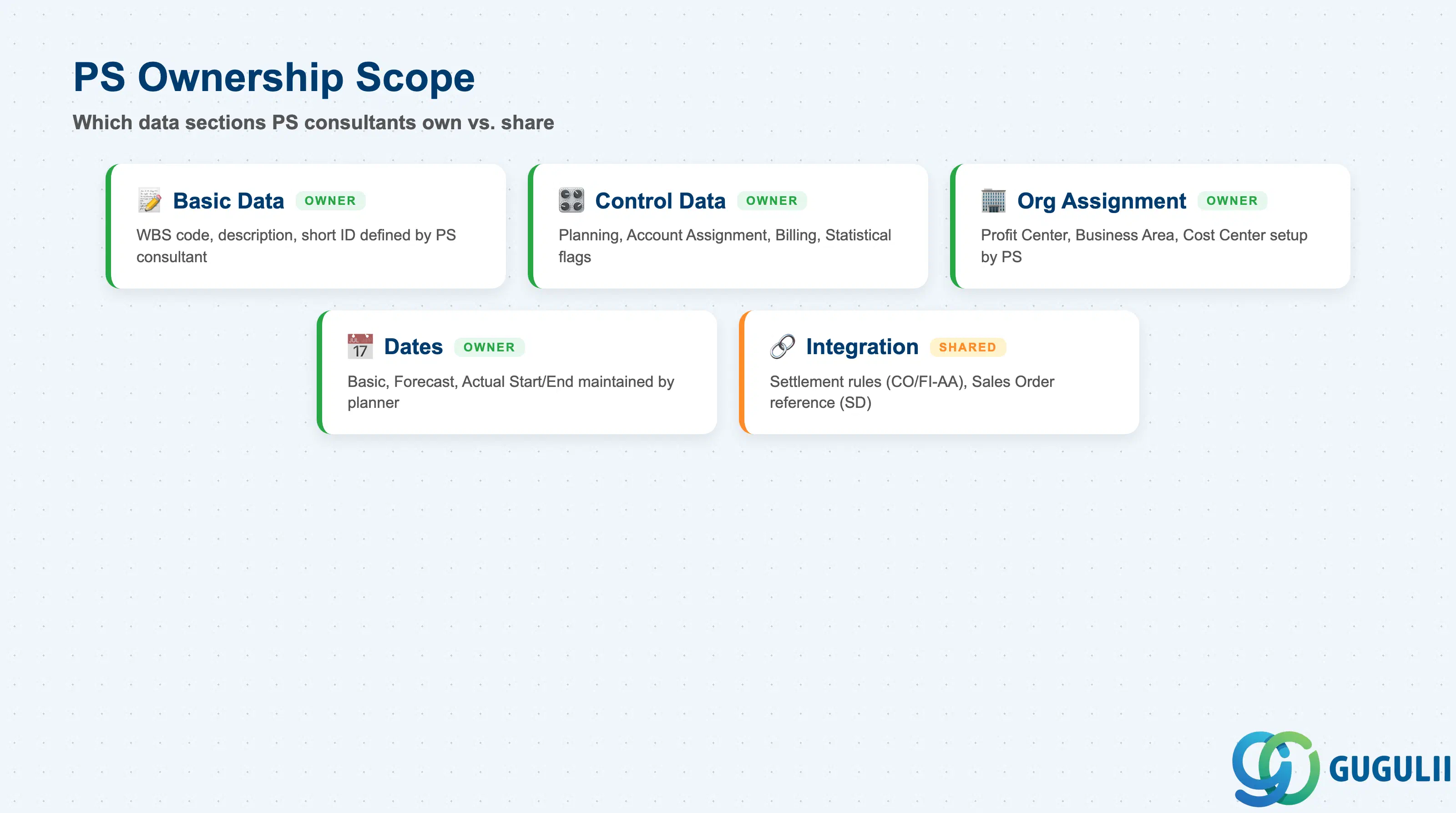Click the OWNER badge on Dates
This screenshot has height=813, width=1456.
489,347
